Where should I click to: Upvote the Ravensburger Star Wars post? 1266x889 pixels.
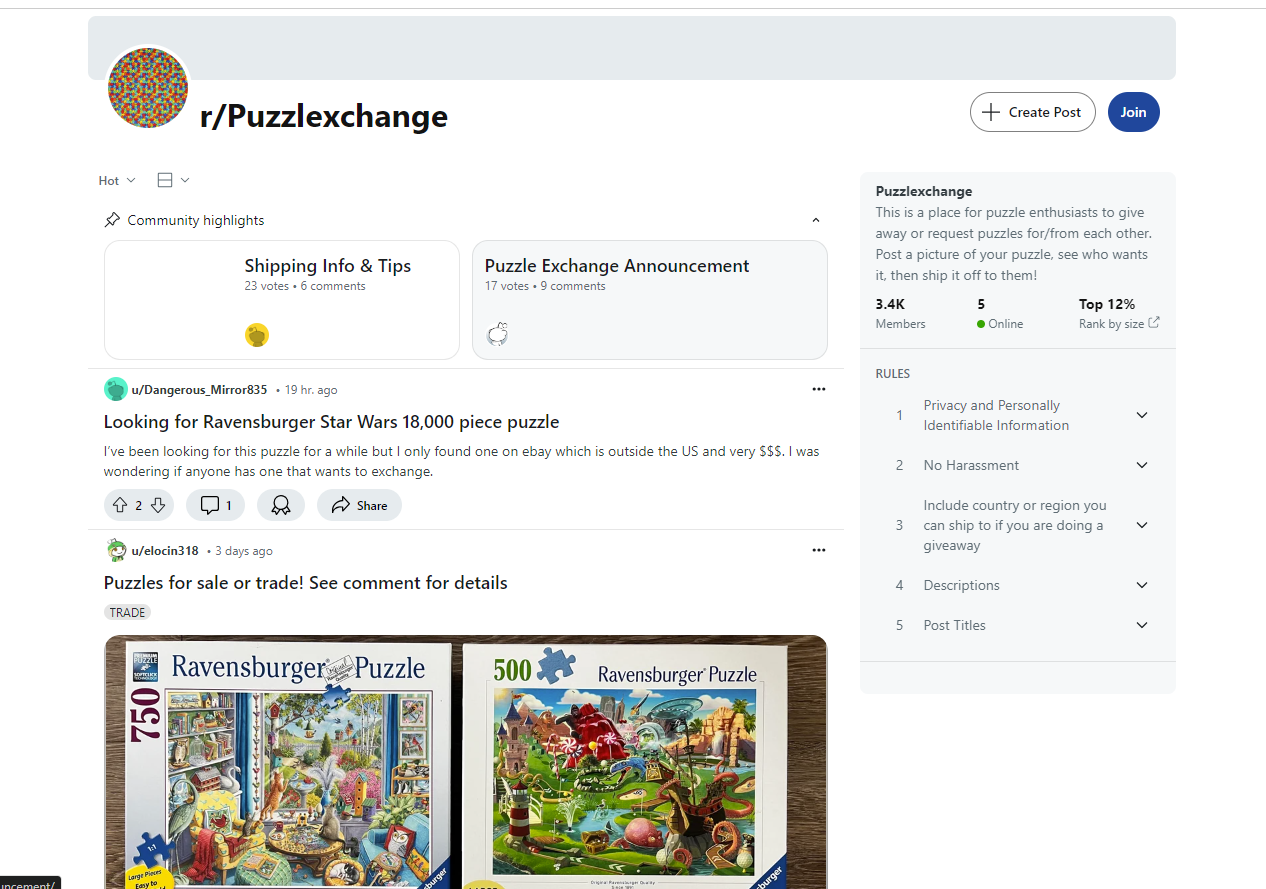coord(120,506)
